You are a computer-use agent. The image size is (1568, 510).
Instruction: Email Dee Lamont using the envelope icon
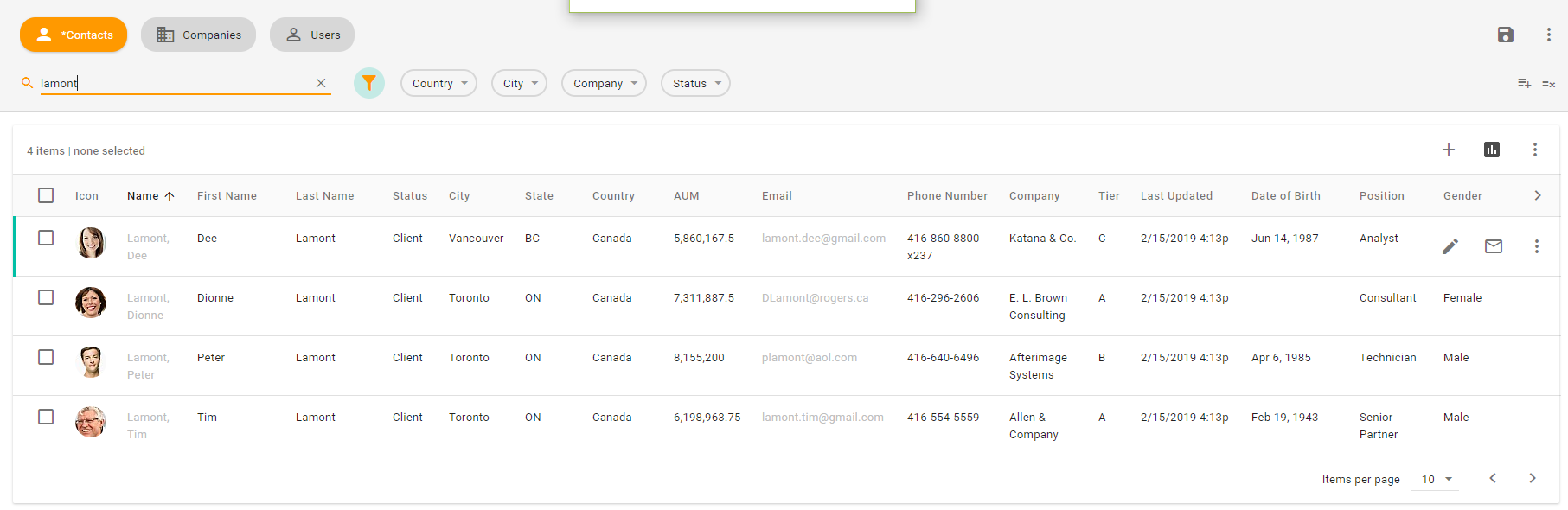[x=1494, y=246]
